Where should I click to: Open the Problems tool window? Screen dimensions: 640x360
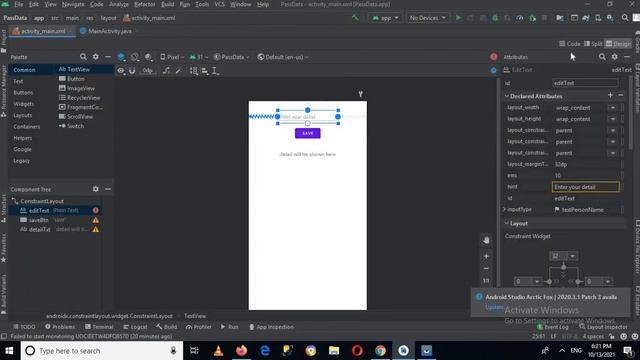[60, 327]
